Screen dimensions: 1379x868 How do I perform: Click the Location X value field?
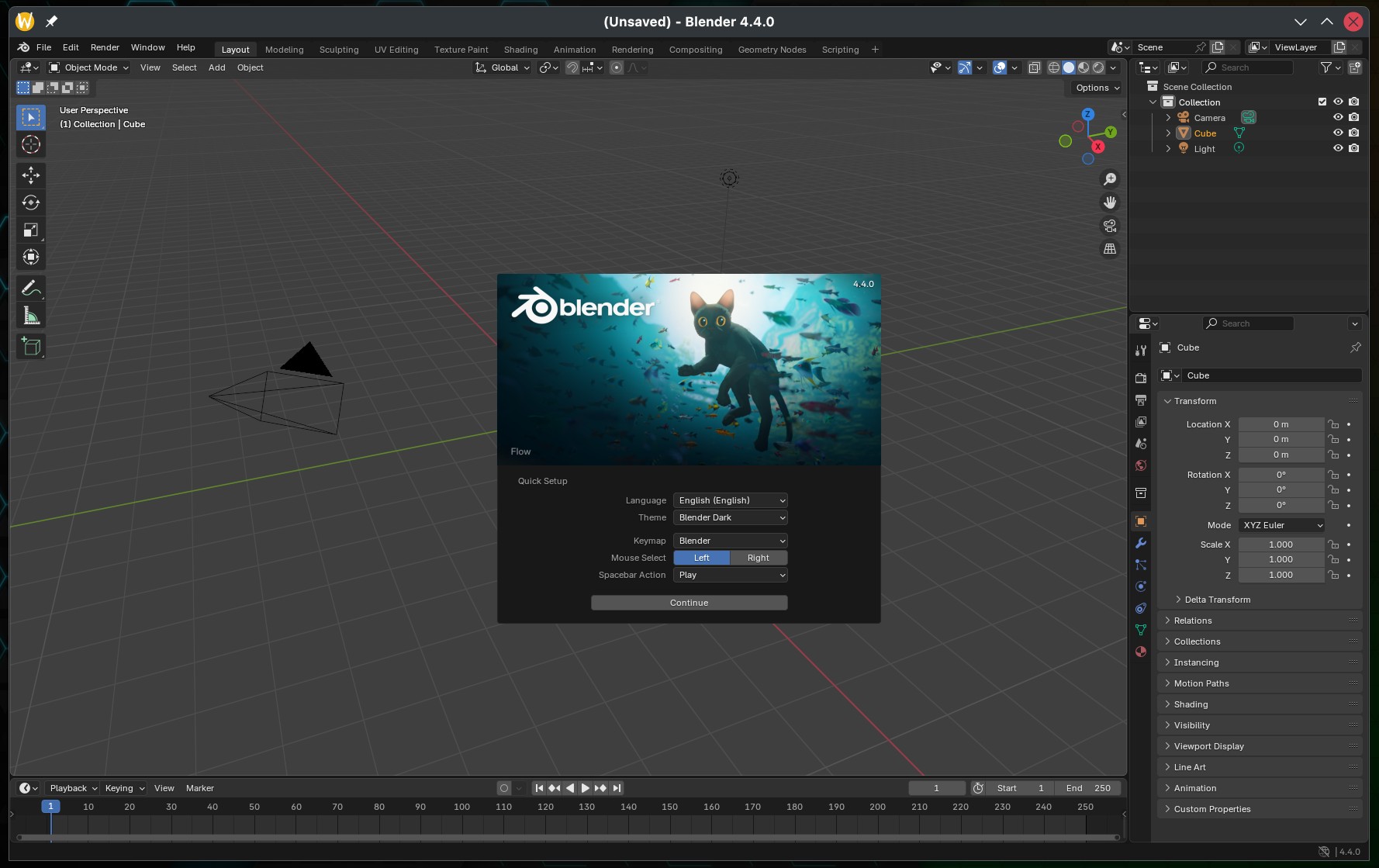(x=1281, y=424)
